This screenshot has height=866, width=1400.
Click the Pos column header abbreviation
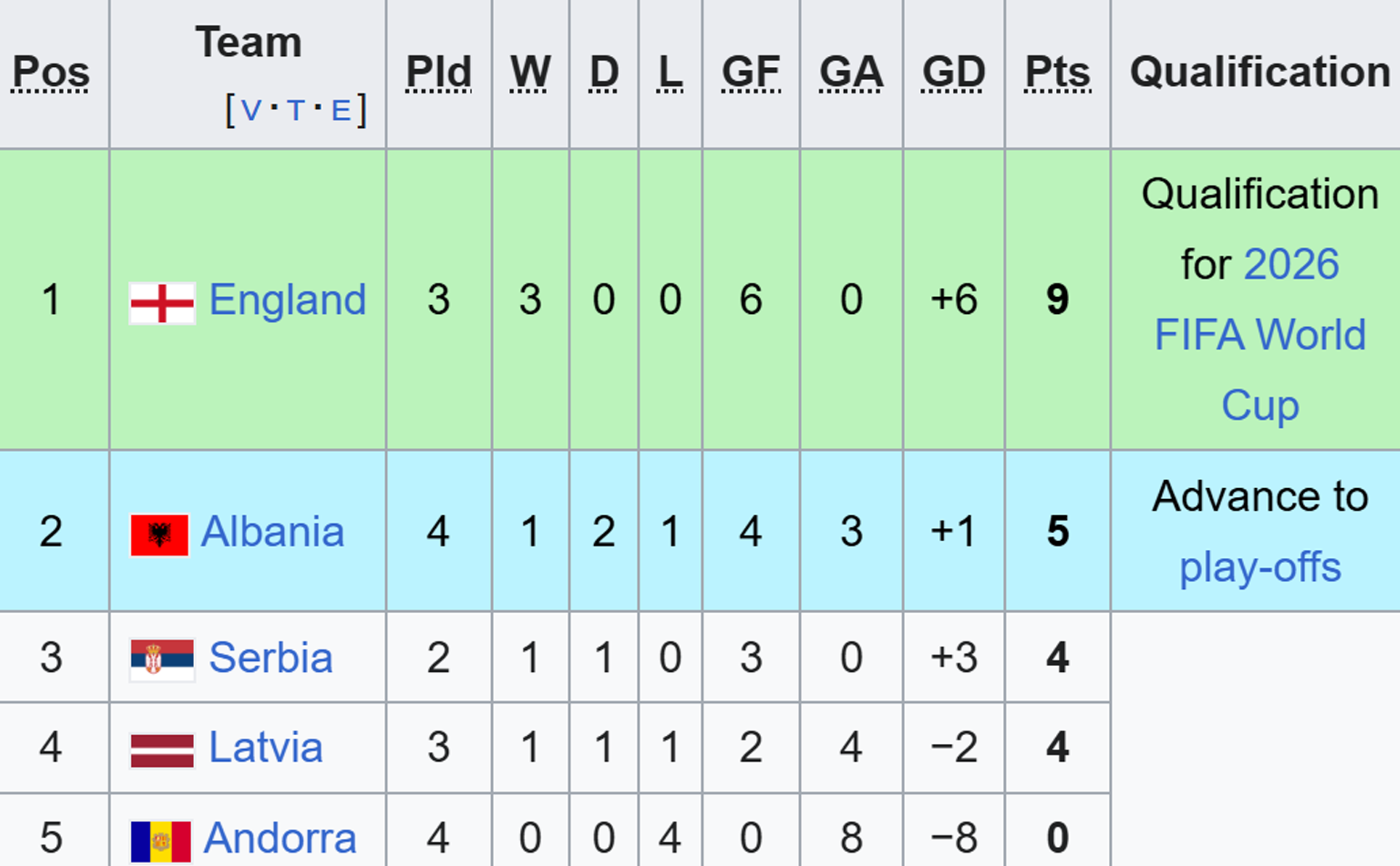(x=51, y=72)
